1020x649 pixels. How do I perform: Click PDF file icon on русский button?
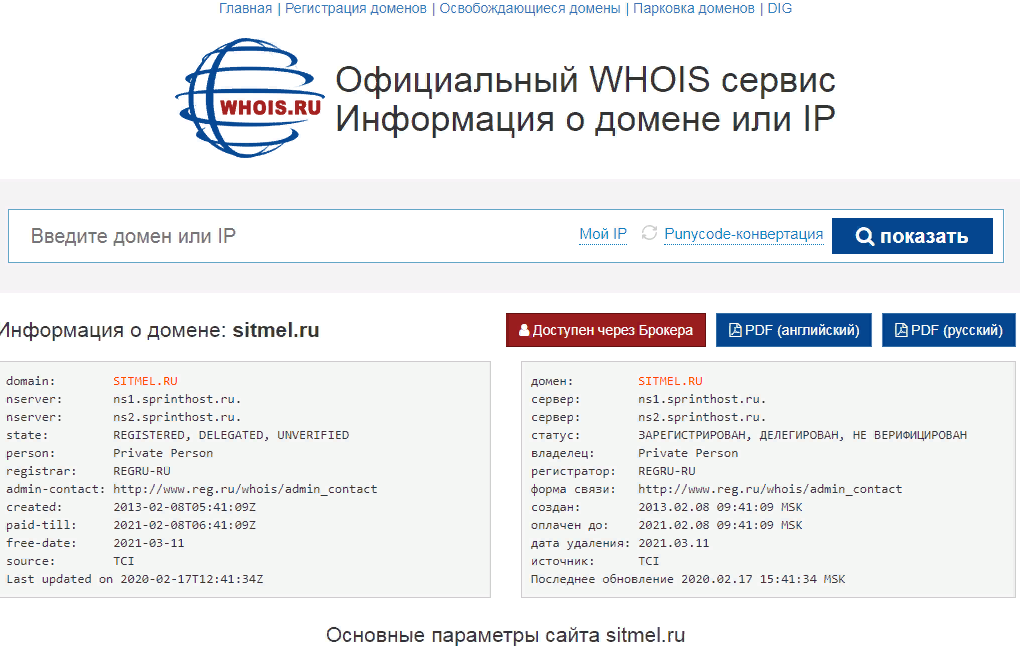coord(901,330)
